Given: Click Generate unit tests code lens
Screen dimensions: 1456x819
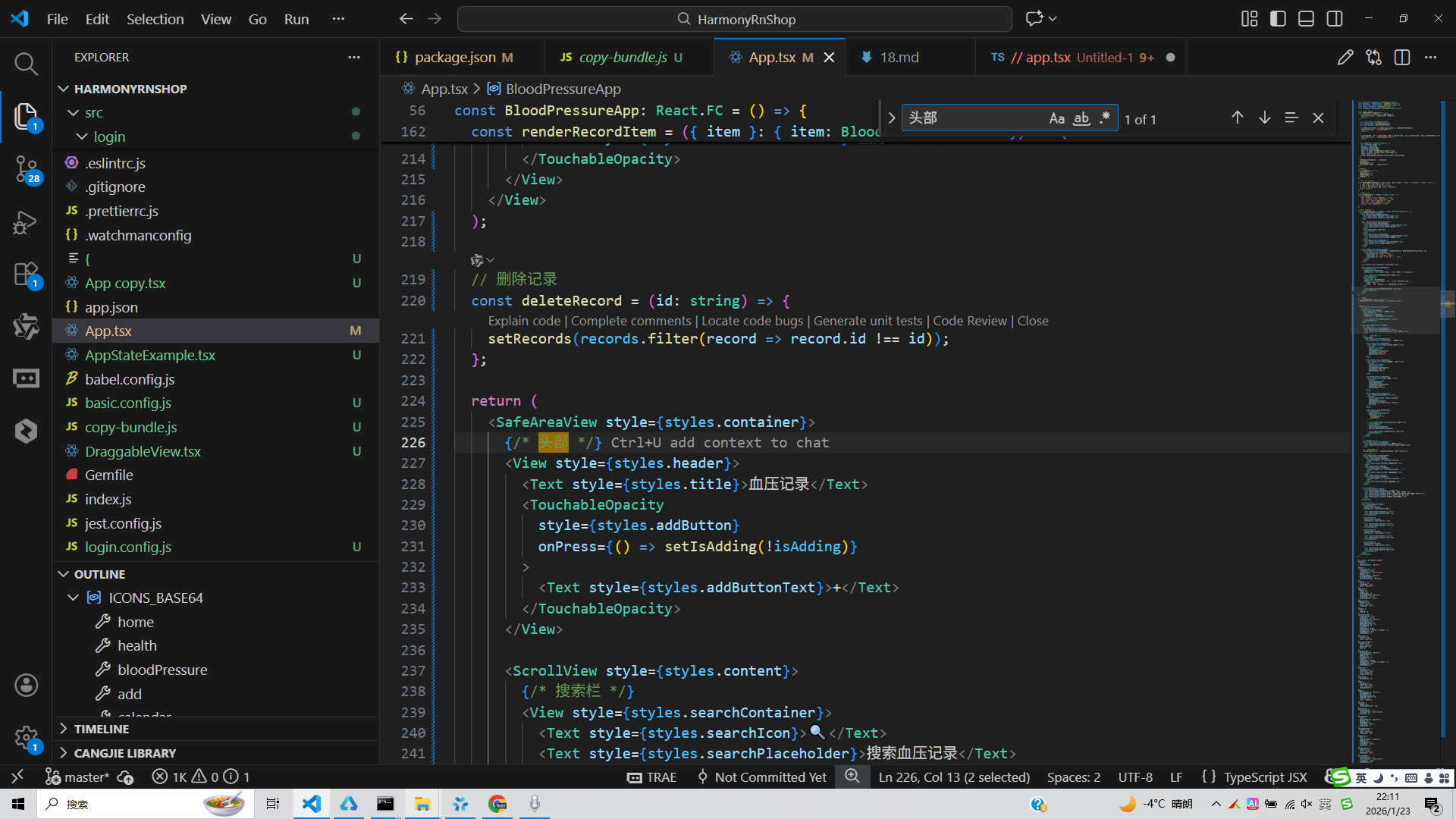Looking at the screenshot, I should [x=868, y=321].
